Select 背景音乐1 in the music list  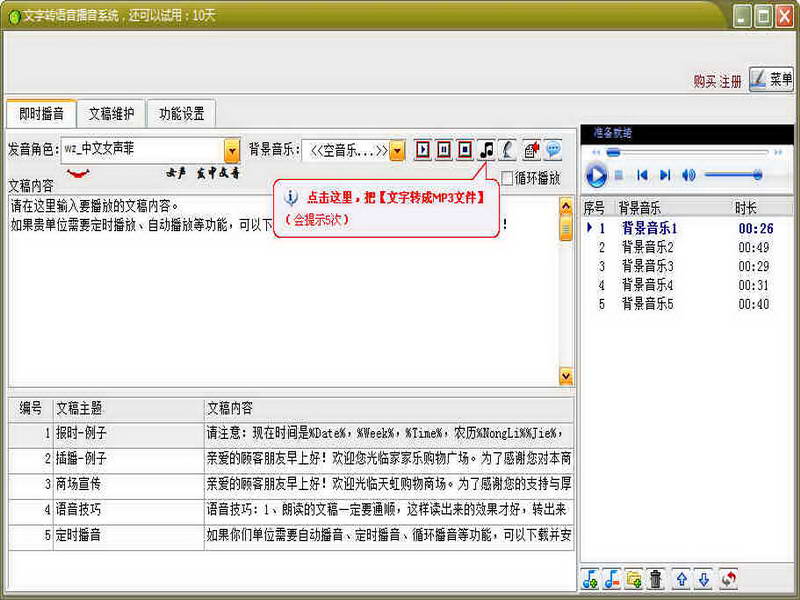tap(687, 228)
